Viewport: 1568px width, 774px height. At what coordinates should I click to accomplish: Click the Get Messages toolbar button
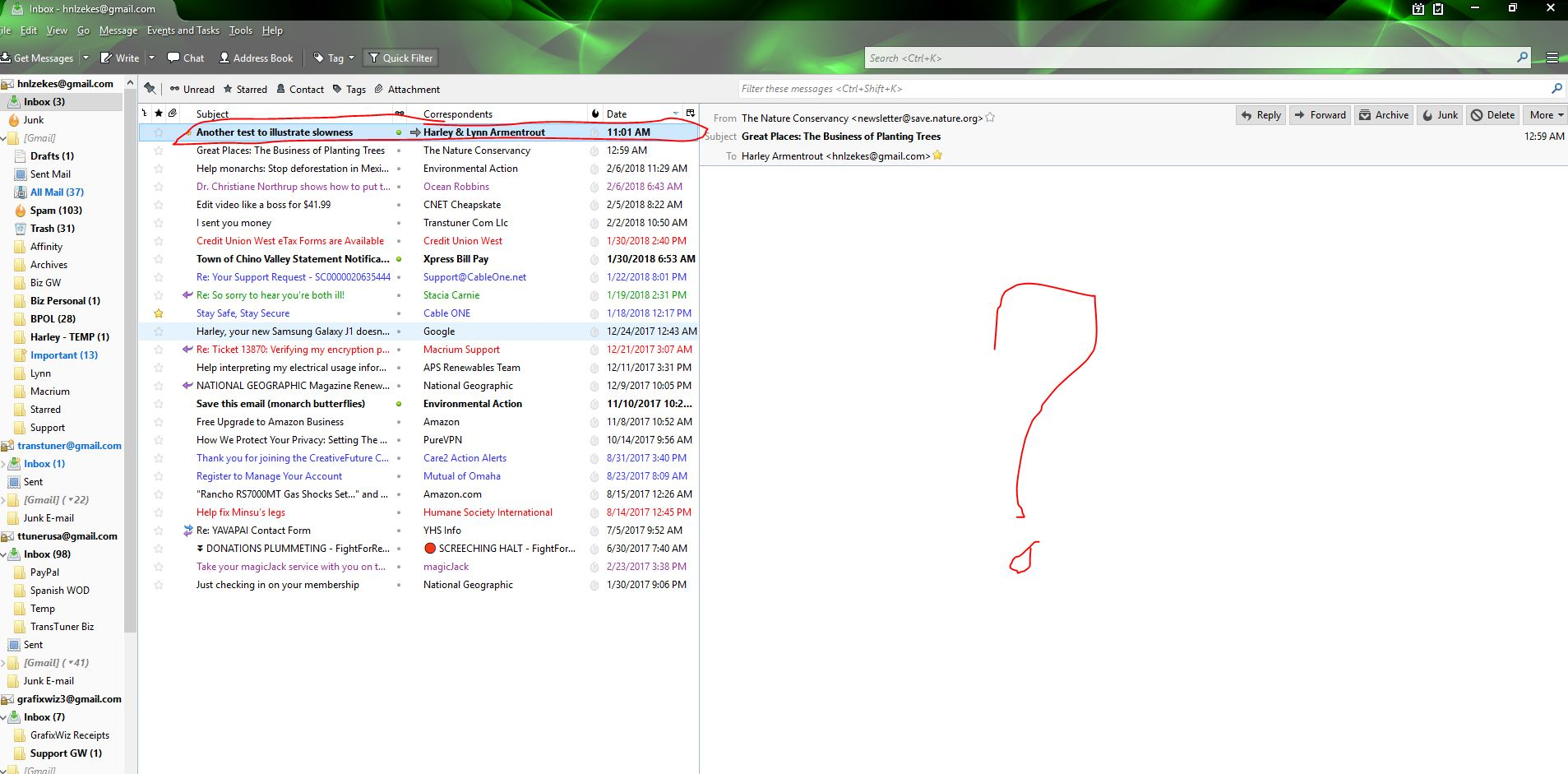point(37,58)
